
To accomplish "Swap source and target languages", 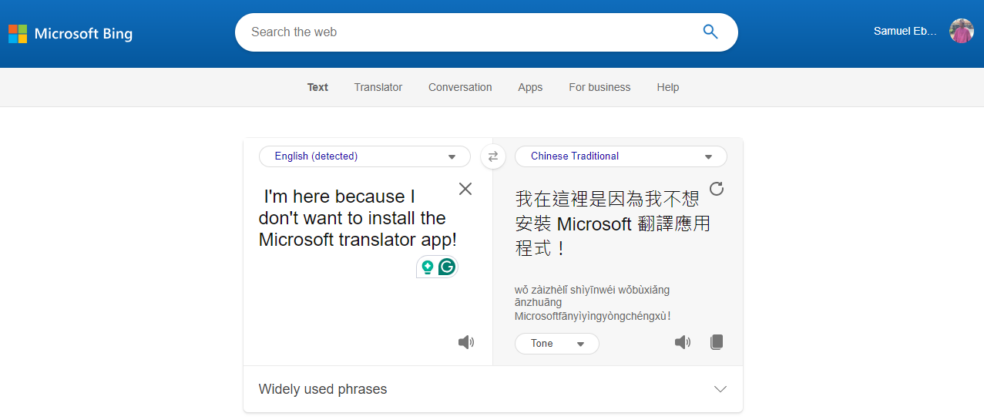I will (x=492, y=156).
